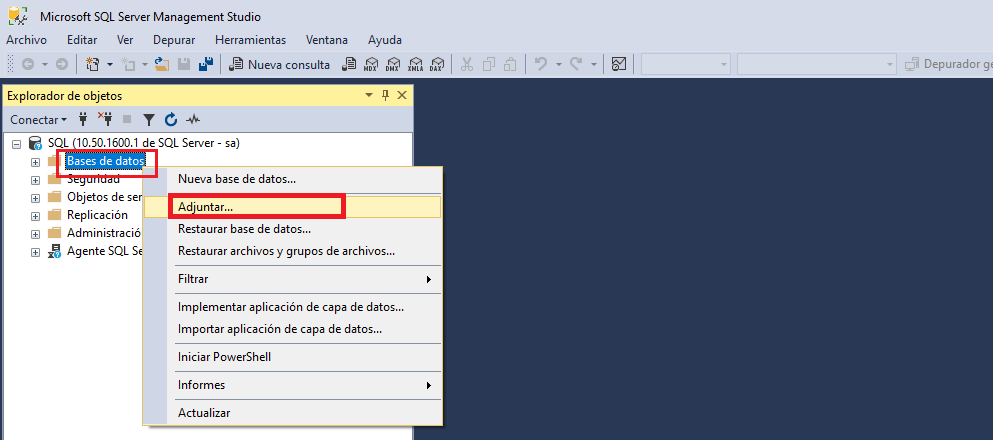Open the activity monitor waveform icon
The image size is (993, 440).
[x=194, y=119]
